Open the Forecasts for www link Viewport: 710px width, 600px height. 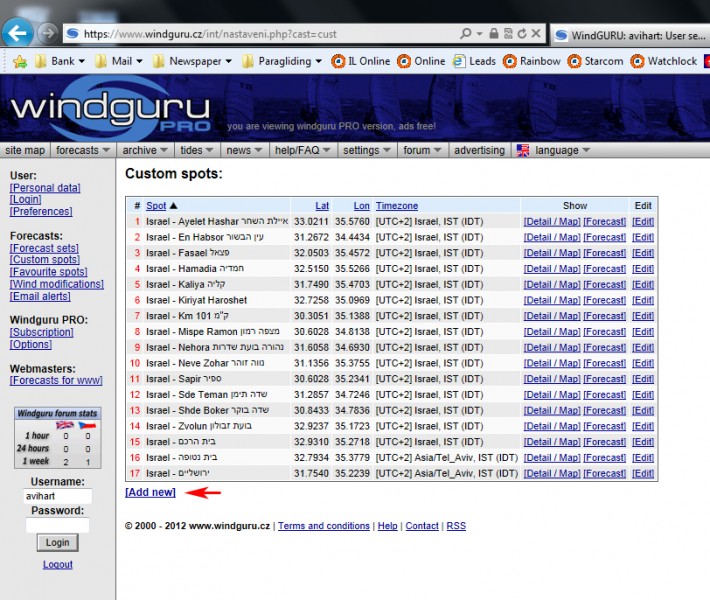pyautogui.click(x=56, y=380)
